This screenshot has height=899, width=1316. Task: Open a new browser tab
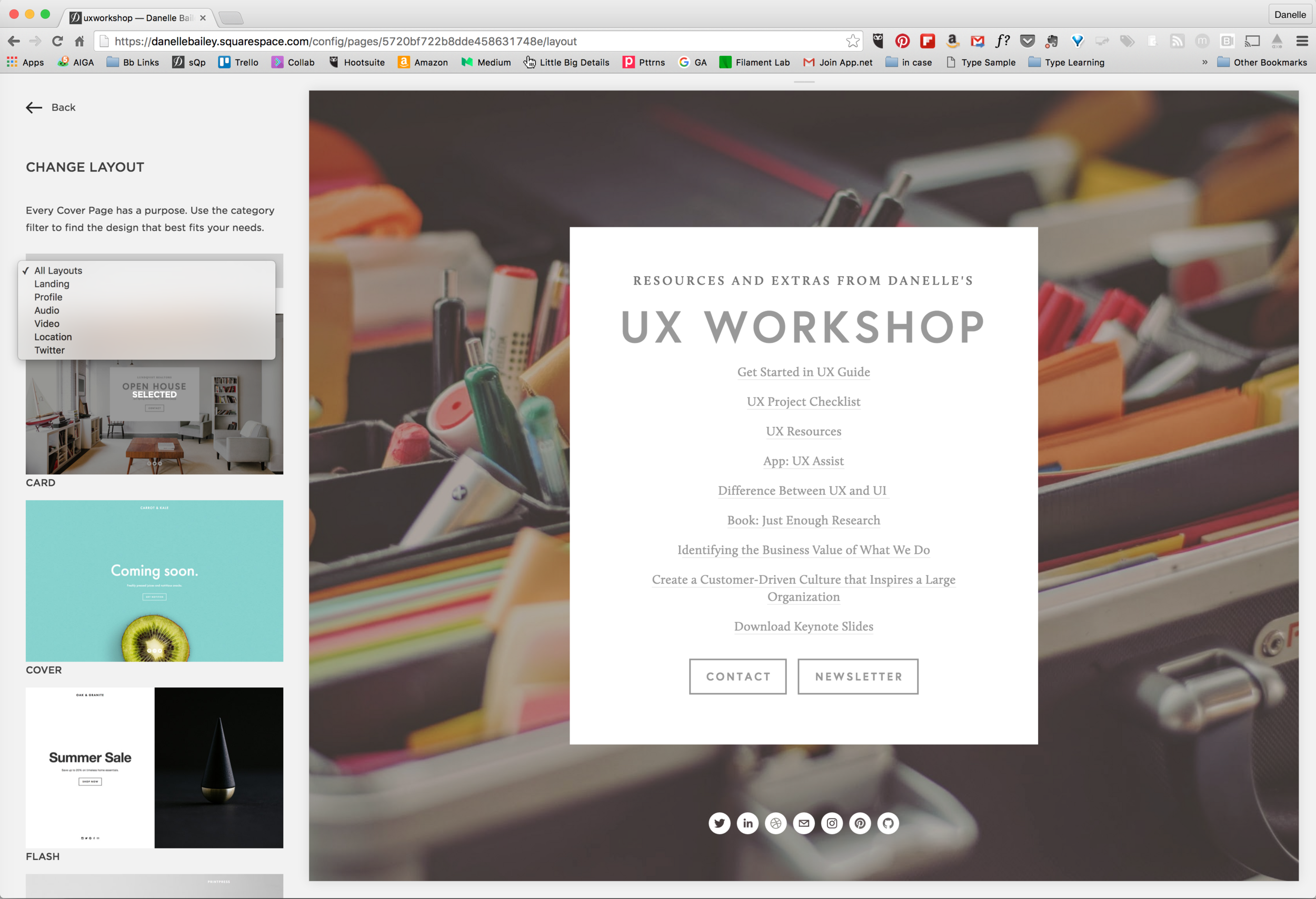coord(231,18)
